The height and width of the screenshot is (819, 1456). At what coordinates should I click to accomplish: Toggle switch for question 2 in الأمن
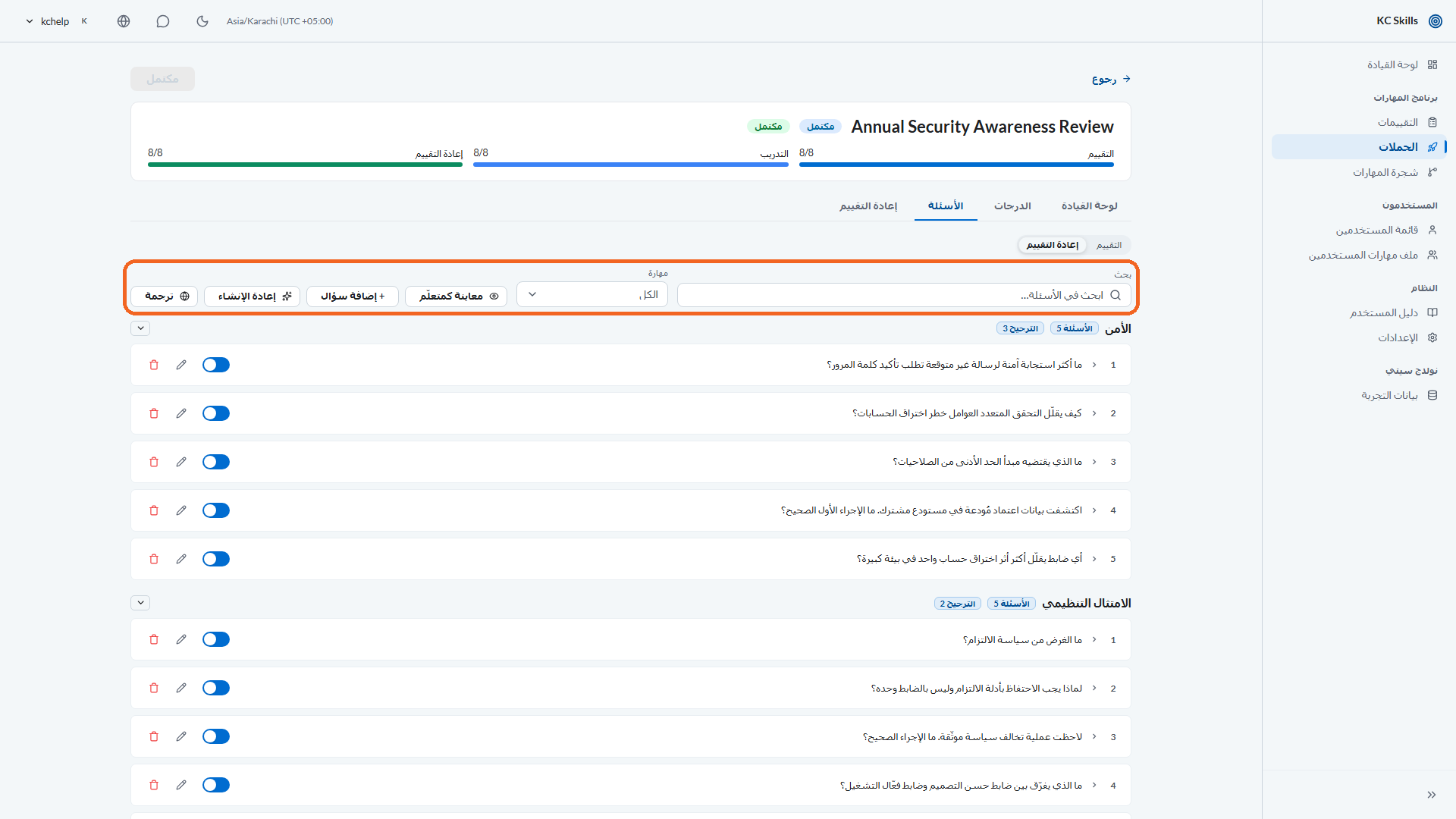(216, 413)
